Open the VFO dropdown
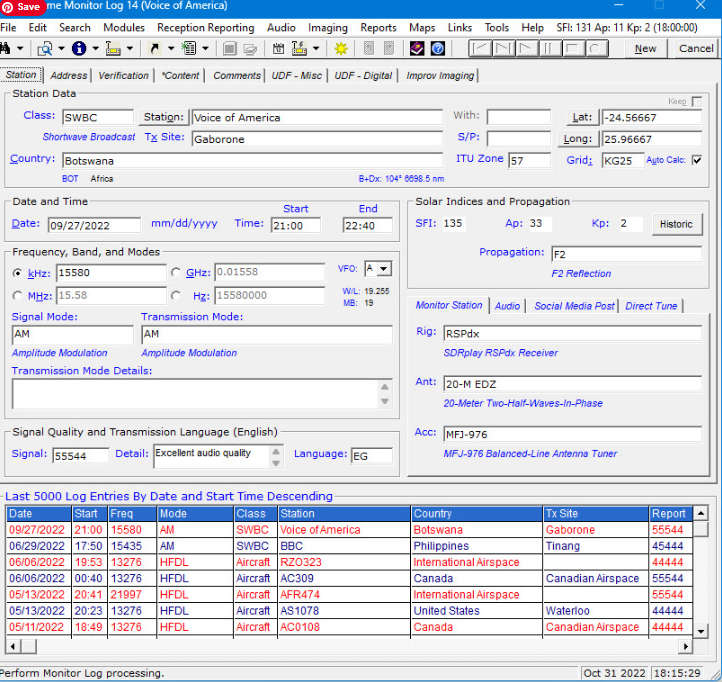Screen dimensions: 722x682 pos(384,268)
